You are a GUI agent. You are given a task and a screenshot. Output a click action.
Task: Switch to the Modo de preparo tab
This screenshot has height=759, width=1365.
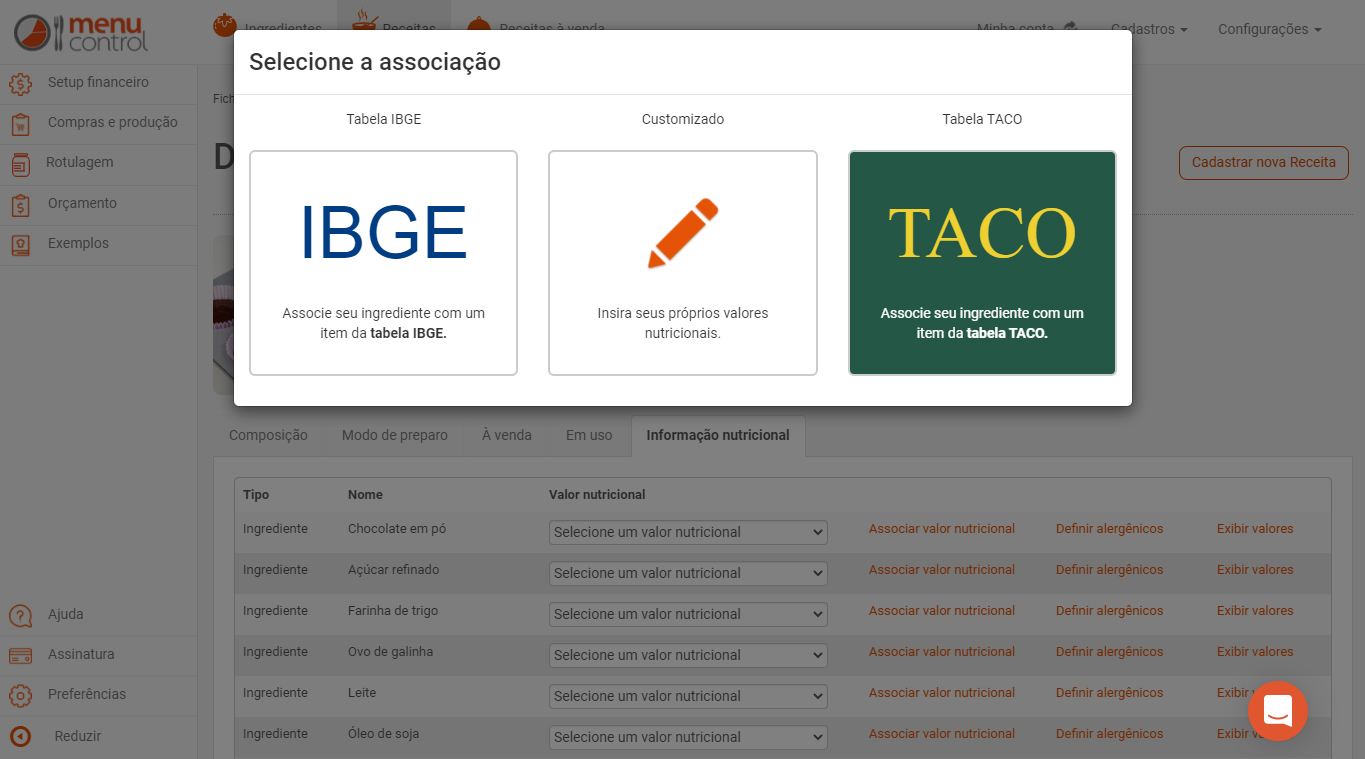tap(395, 436)
